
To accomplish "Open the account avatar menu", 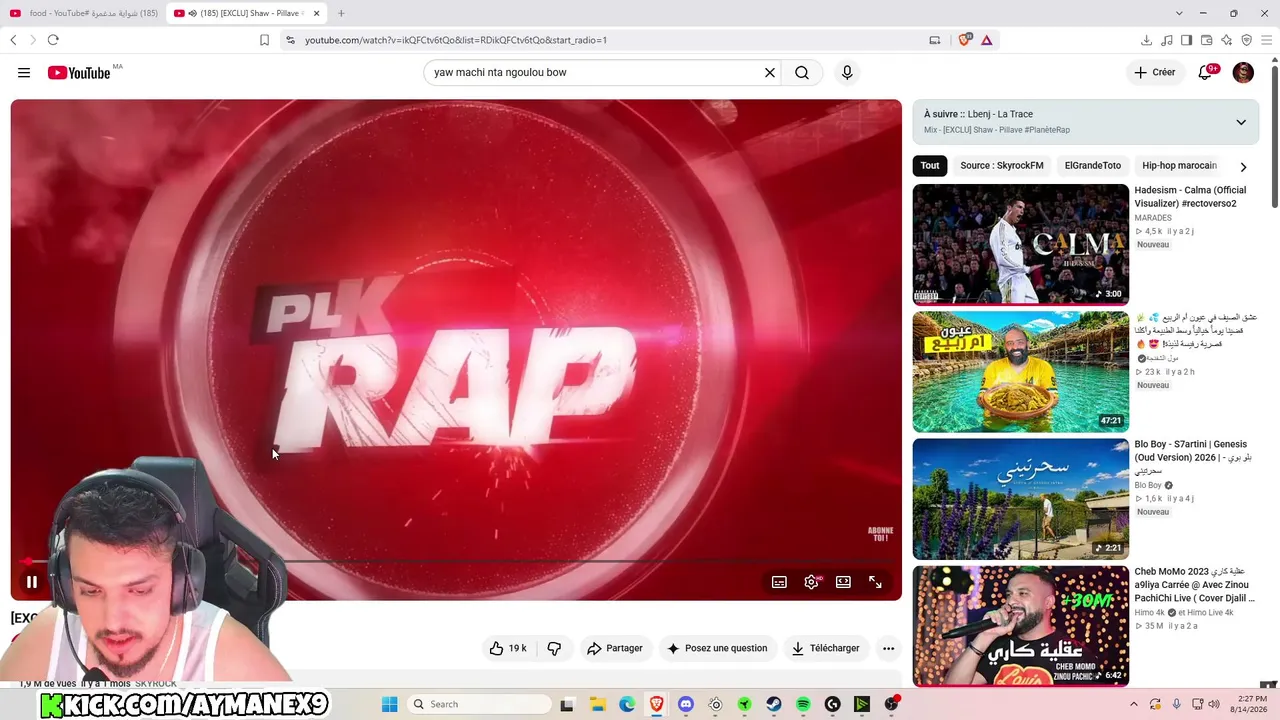I will coord(1243,72).
